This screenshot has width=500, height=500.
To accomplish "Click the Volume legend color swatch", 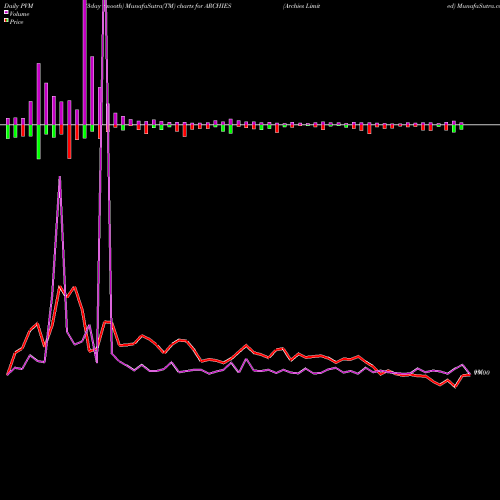I will click(x=6, y=12).
